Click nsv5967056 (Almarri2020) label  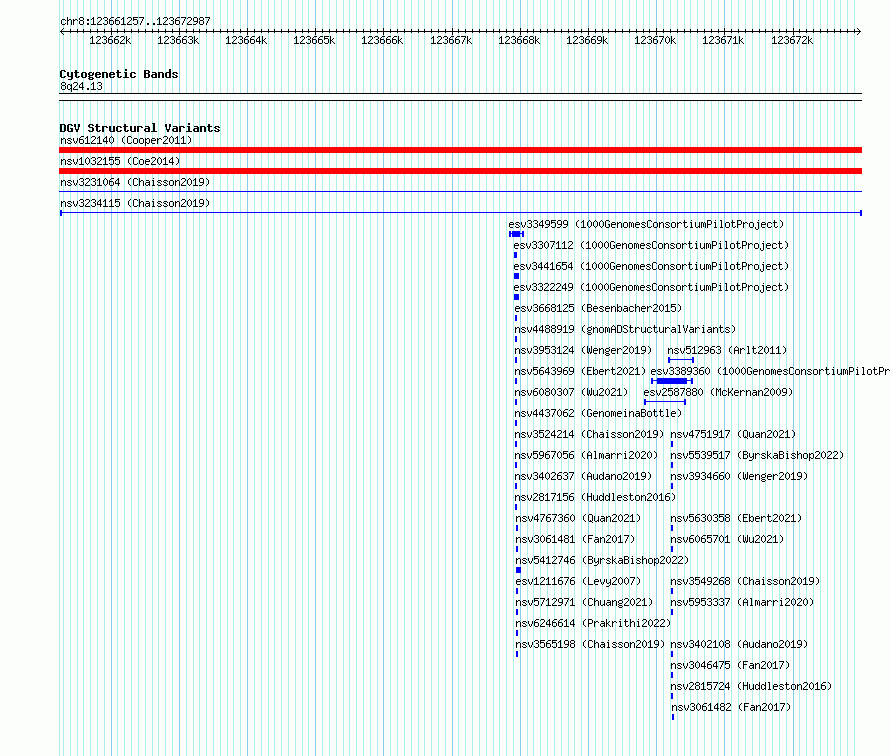point(586,455)
